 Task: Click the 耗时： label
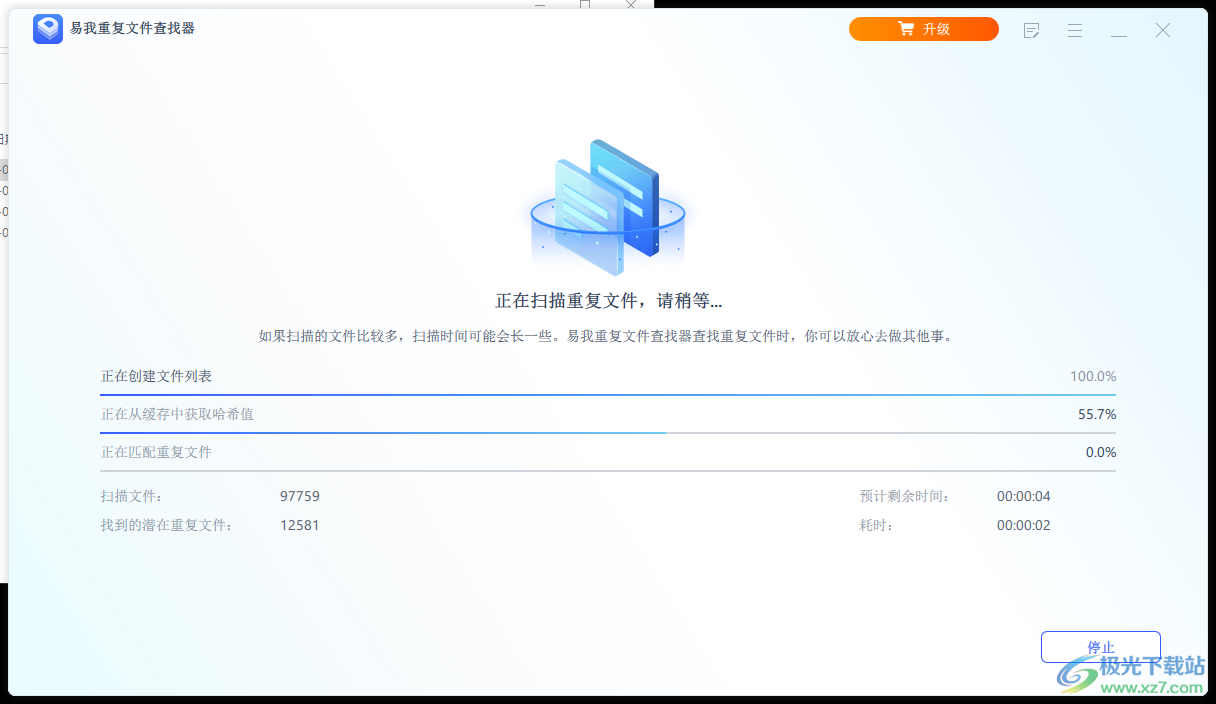point(877,525)
